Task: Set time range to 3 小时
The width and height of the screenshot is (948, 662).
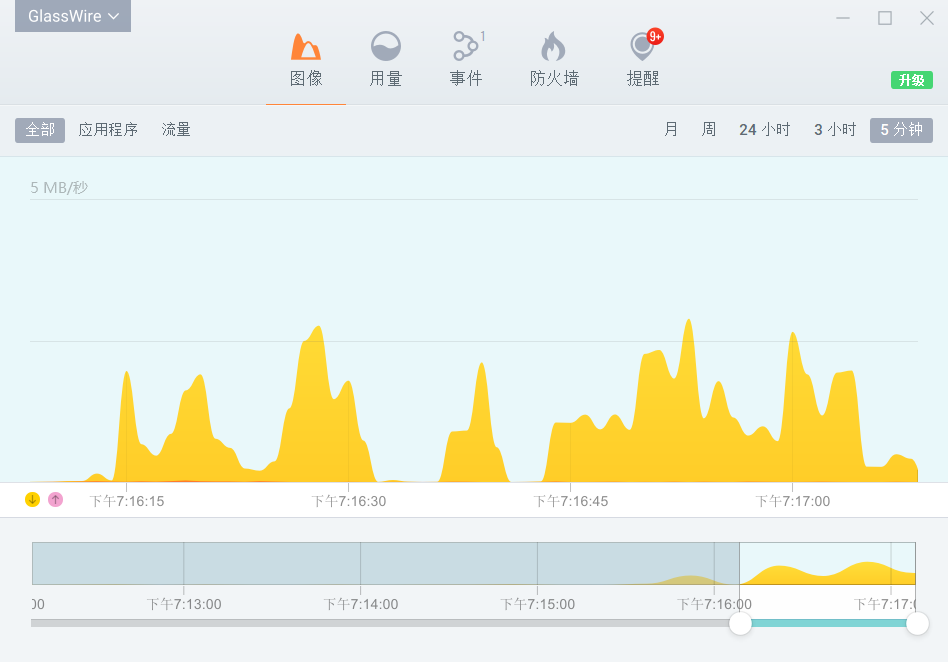Action: click(835, 130)
